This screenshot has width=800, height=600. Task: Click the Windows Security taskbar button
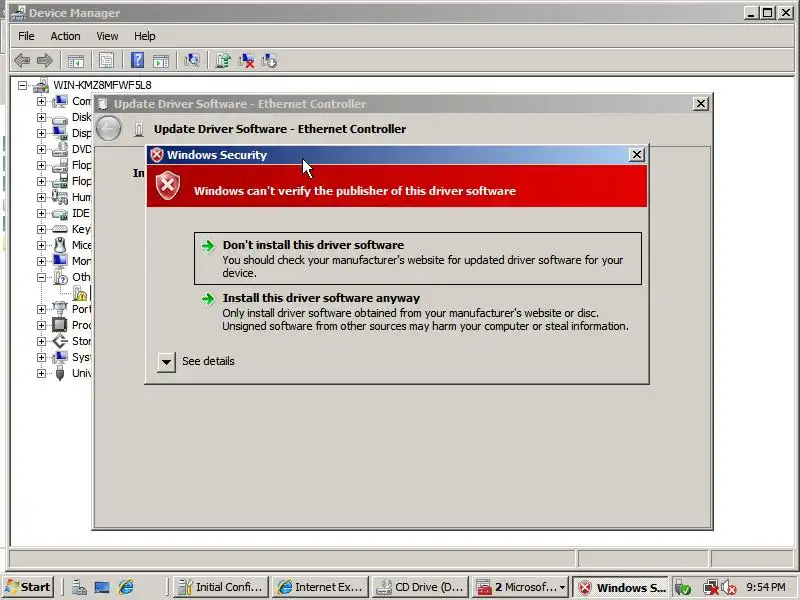click(x=620, y=587)
